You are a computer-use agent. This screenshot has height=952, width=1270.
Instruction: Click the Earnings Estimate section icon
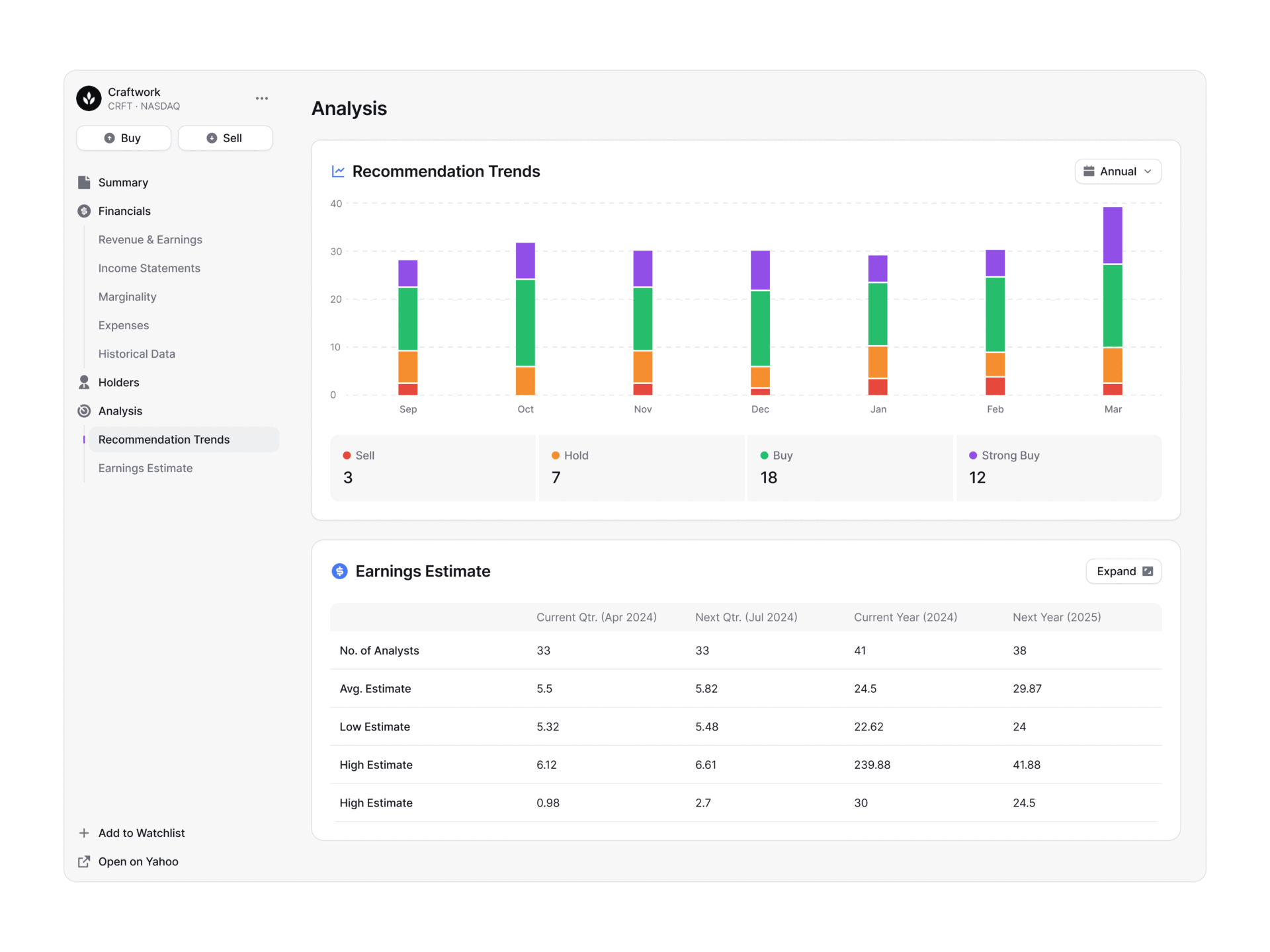pyautogui.click(x=338, y=571)
